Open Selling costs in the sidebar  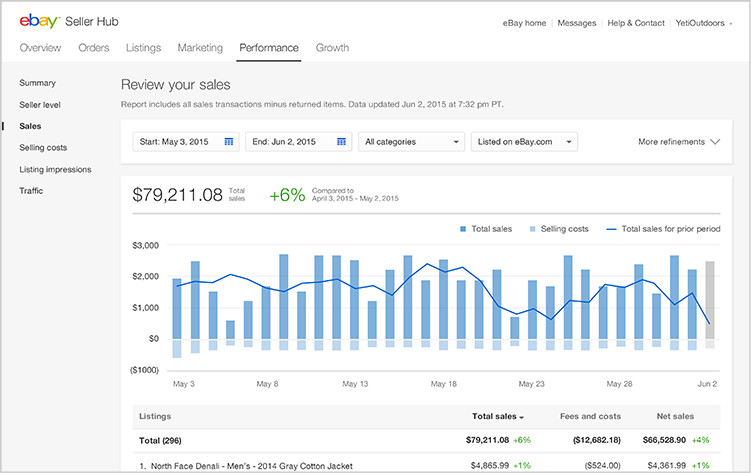point(43,148)
